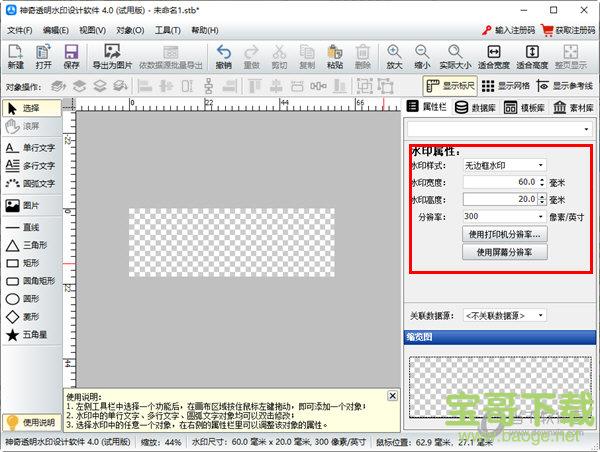Image resolution: width=600 pixels, height=452 pixels.
Task: Click the 撤销 (Undo) icon
Action: tap(223, 56)
